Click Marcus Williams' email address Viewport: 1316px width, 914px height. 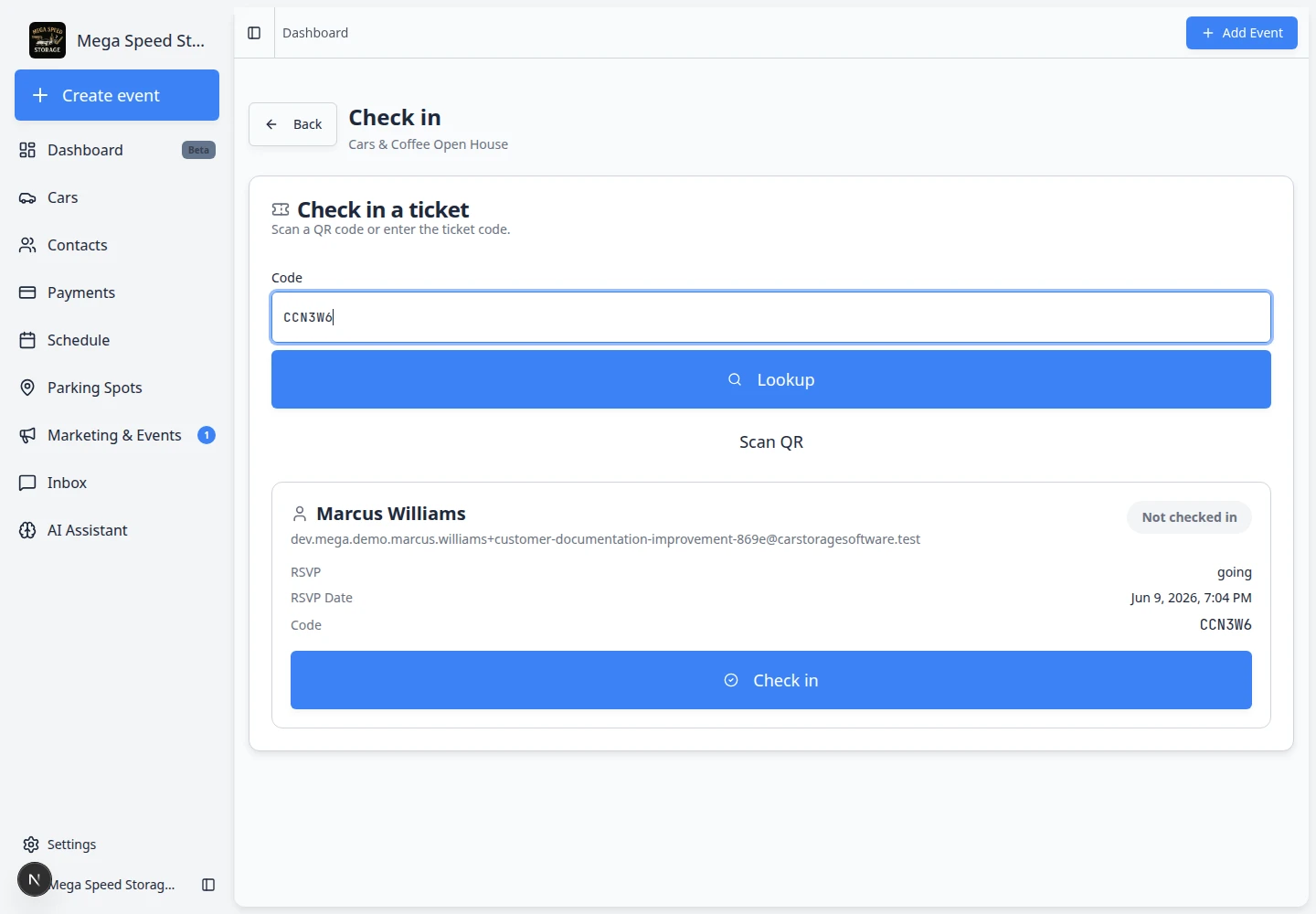click(605, 539)
